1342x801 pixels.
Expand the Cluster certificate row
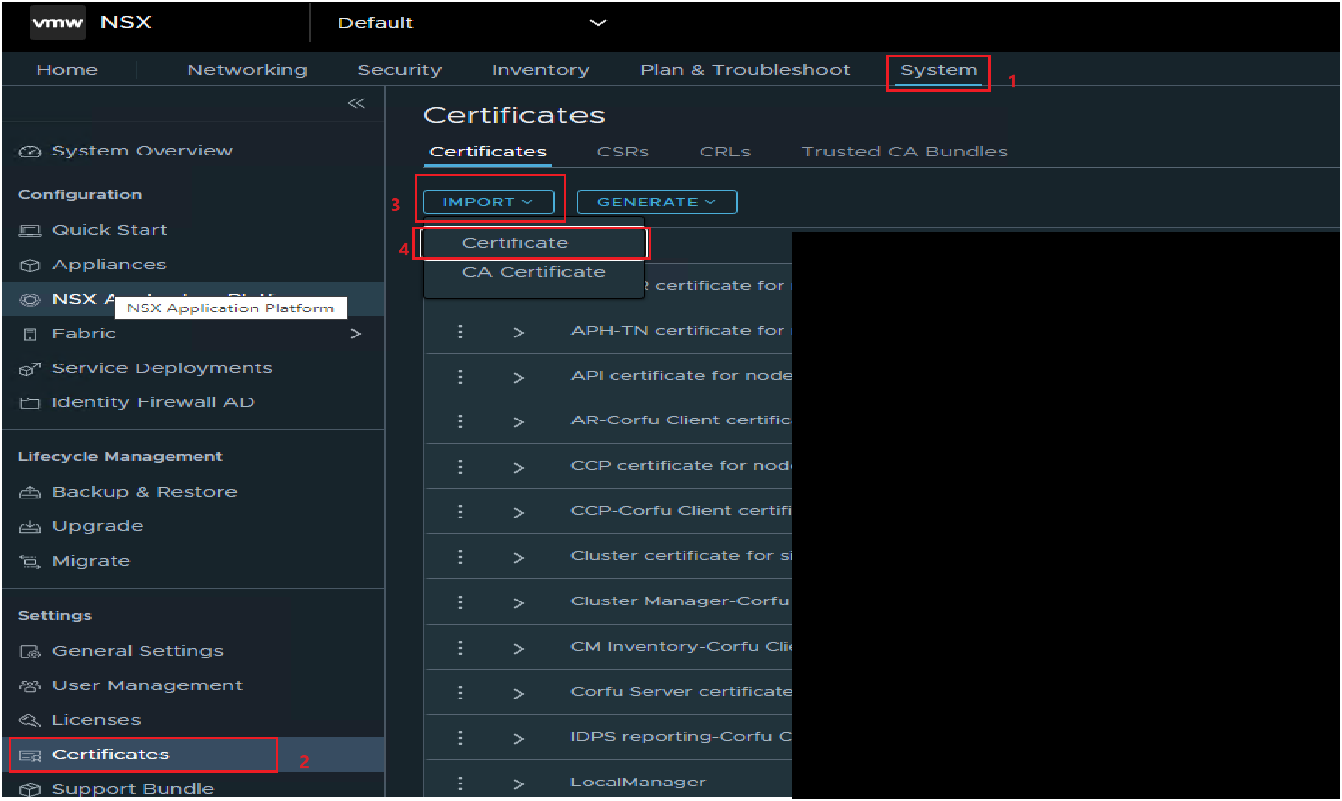coord(518,557)
